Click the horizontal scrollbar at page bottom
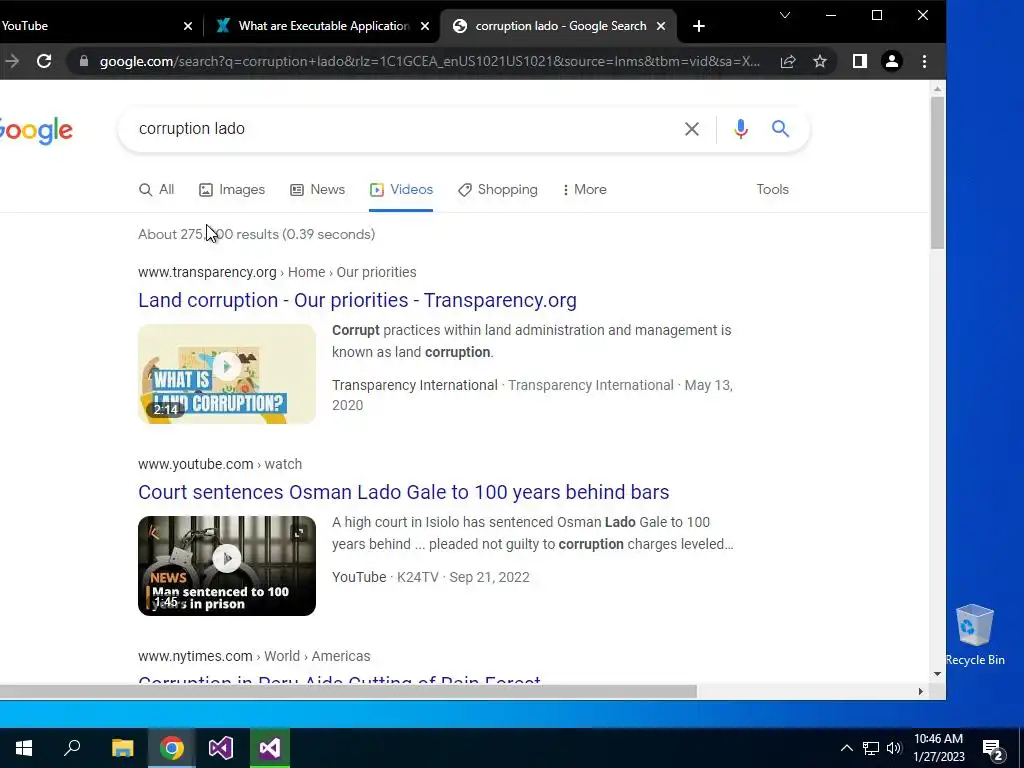Viewport: 1024px width, 768px height. click(348, 692)
